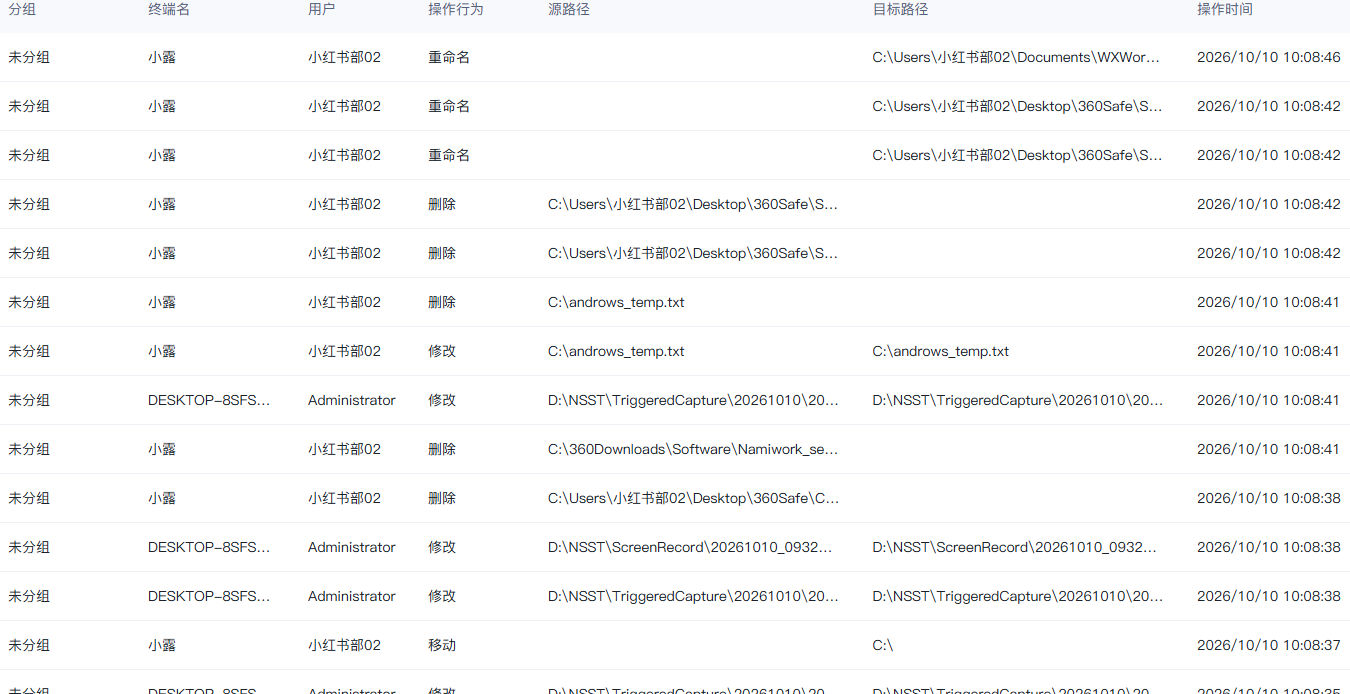
Task: Click the 分组 column header
Action: [x=22, y=9]
